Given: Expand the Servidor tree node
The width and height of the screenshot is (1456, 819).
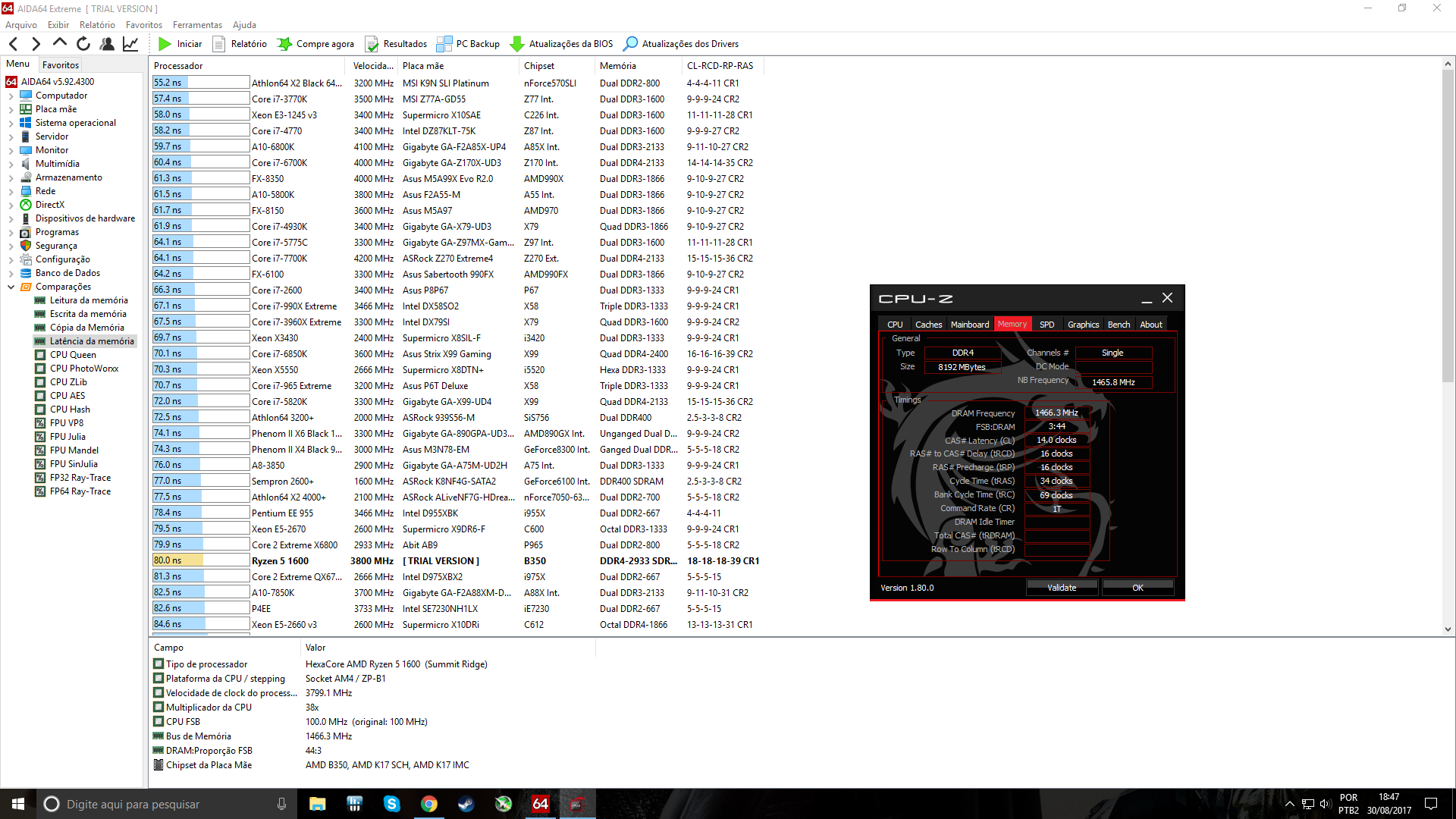Looking at the screenshot, I should point(11,137).
